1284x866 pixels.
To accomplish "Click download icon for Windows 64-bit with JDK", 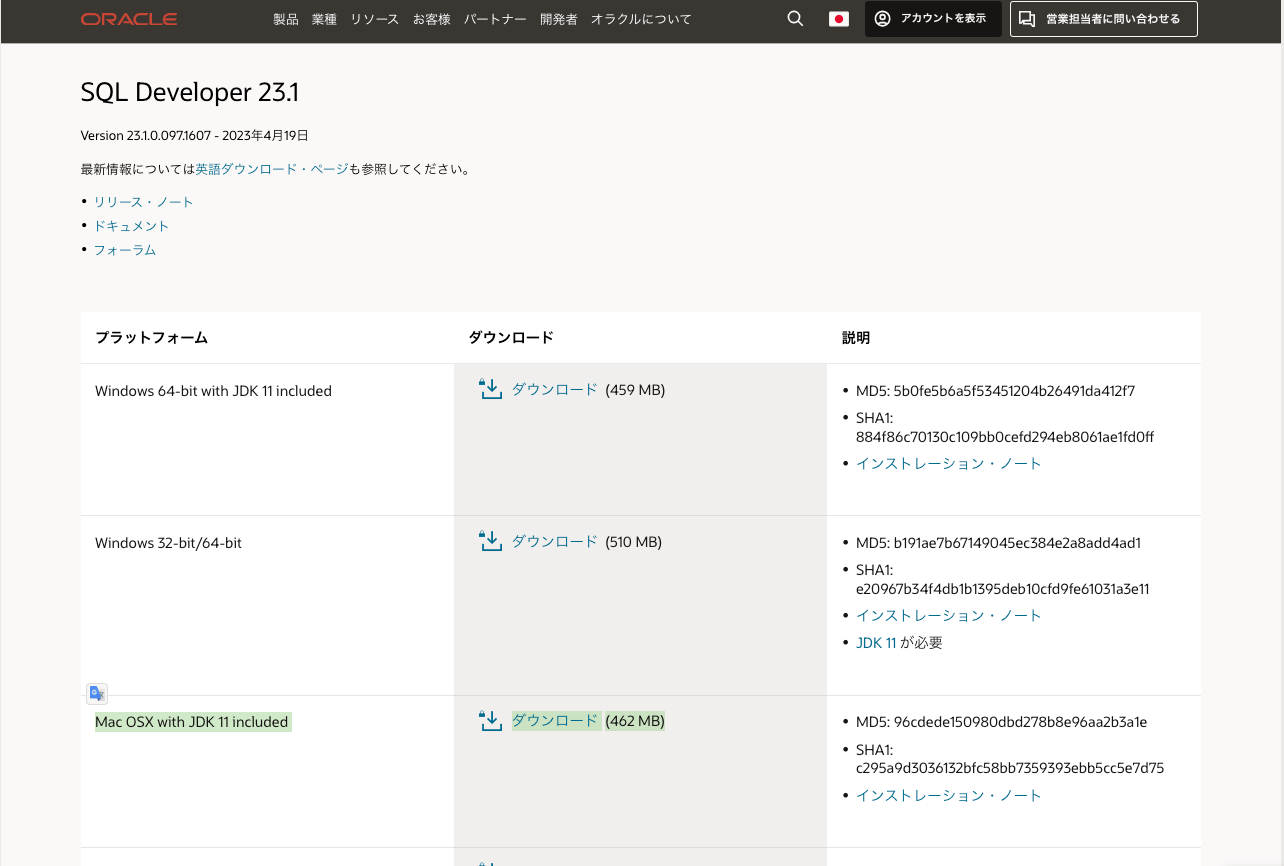I will 490,389.
